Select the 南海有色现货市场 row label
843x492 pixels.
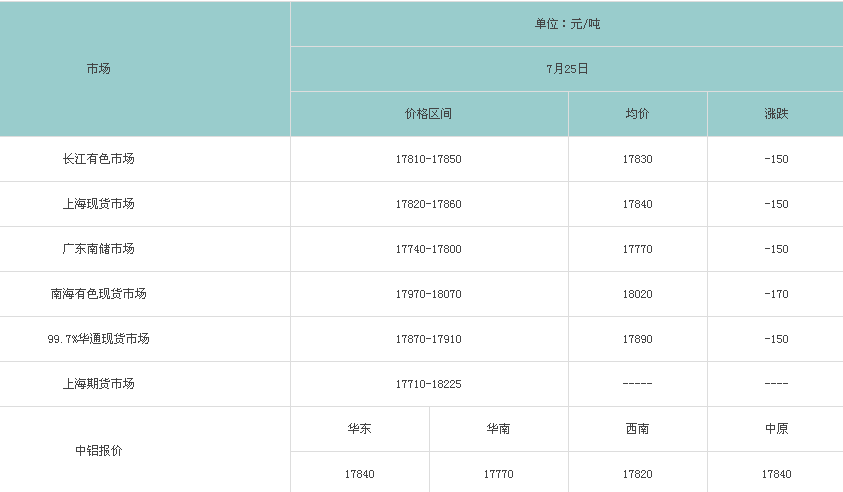point(98,294)
